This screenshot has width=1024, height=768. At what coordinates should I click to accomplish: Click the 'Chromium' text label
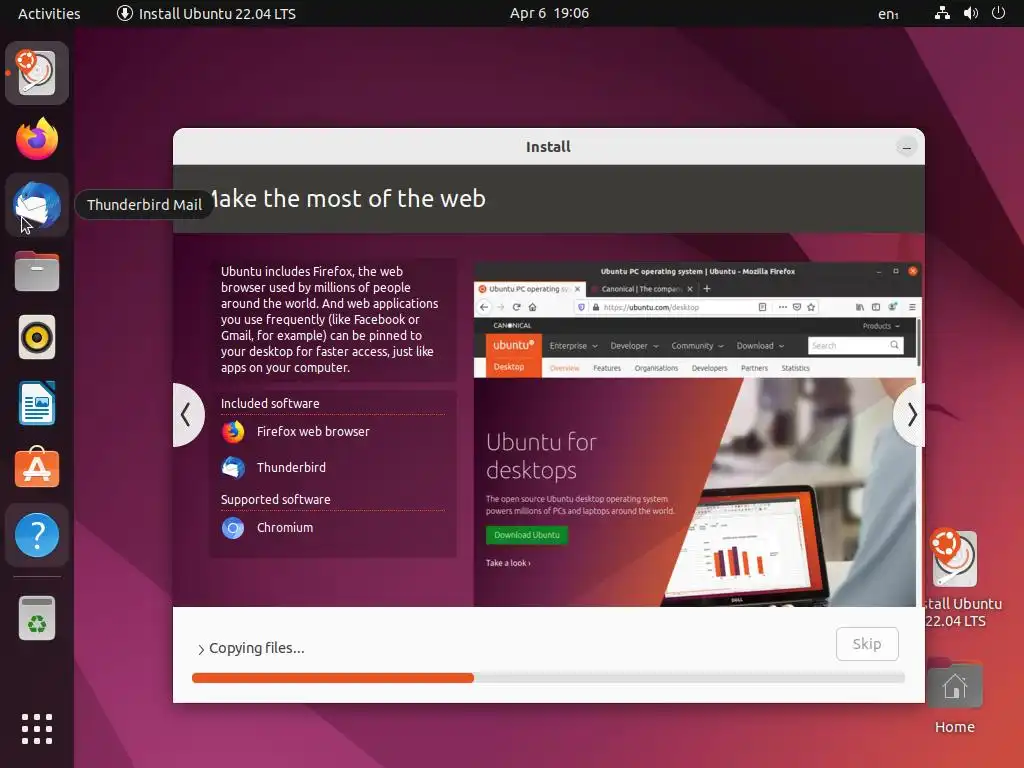(x=285, y=528)
